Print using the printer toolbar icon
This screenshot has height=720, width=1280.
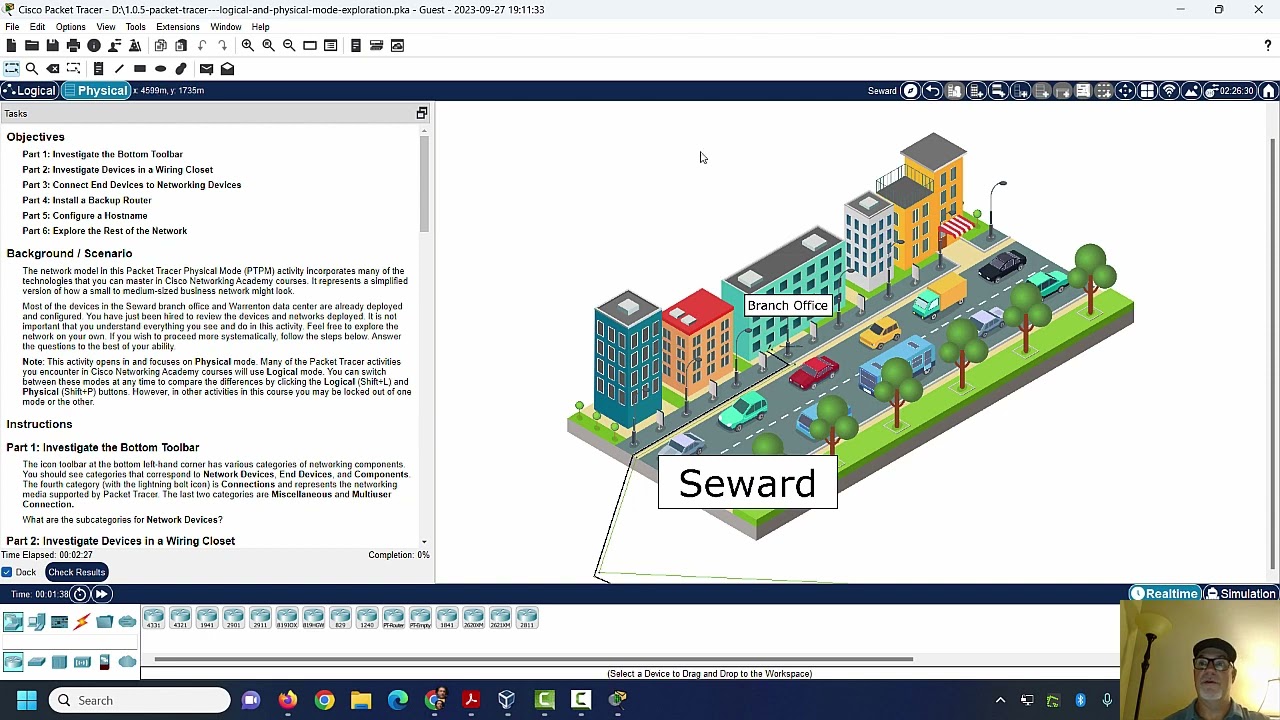(73, 46)
